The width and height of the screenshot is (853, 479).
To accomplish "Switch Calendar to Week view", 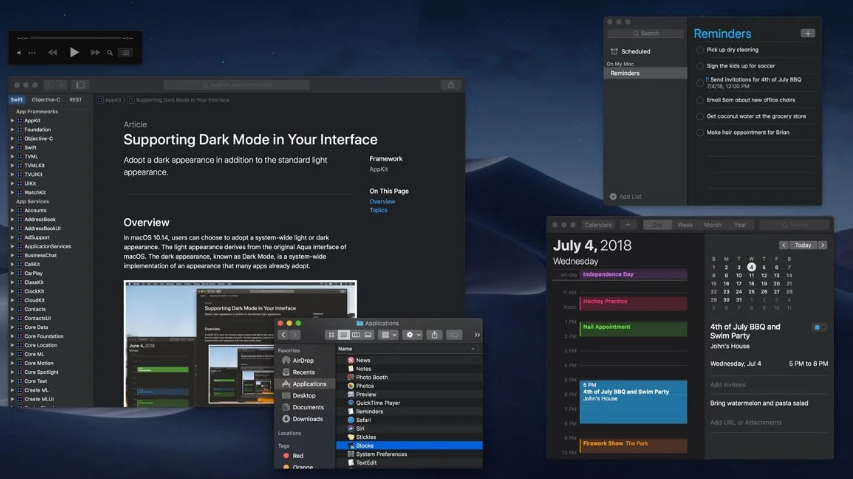I will click(685, 225).
